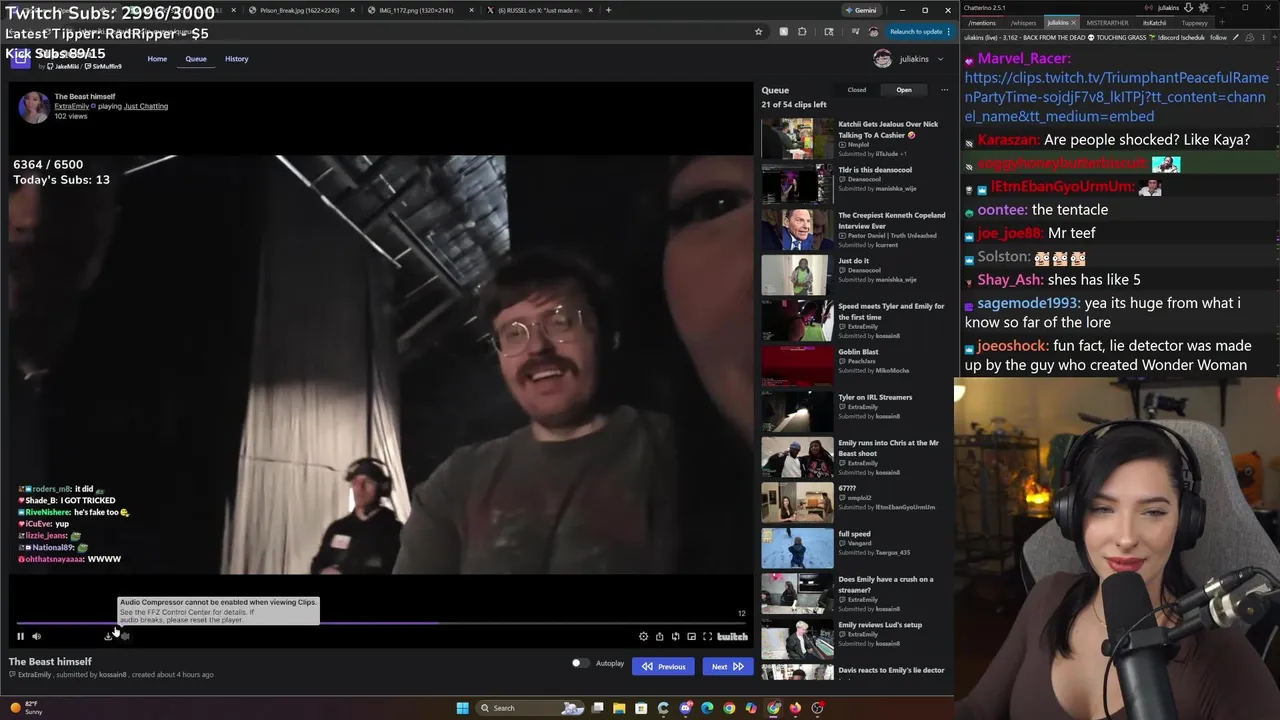This screenshot has width=1280, height=720.
Task: Open Firefox from the taskbar
Action: click(x=795, y=708)
